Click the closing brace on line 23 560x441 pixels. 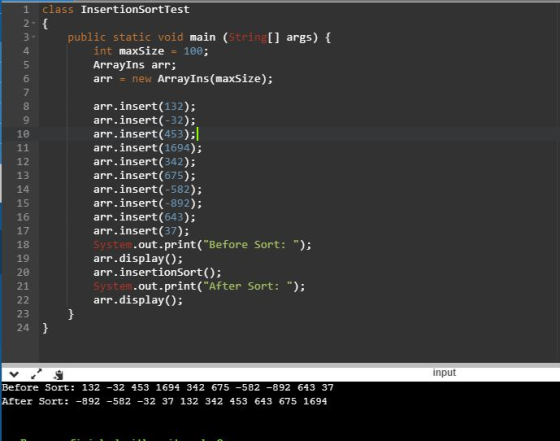click(71, 314)
